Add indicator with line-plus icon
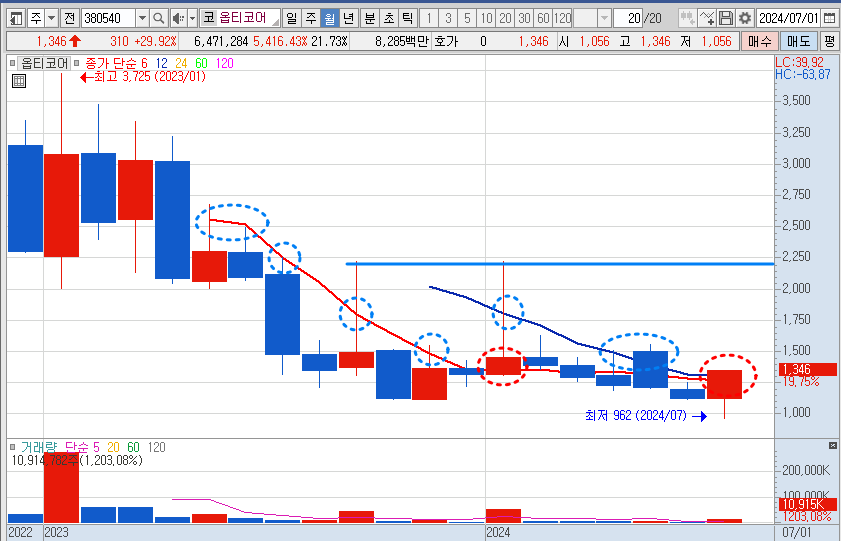 click(707, 18)
